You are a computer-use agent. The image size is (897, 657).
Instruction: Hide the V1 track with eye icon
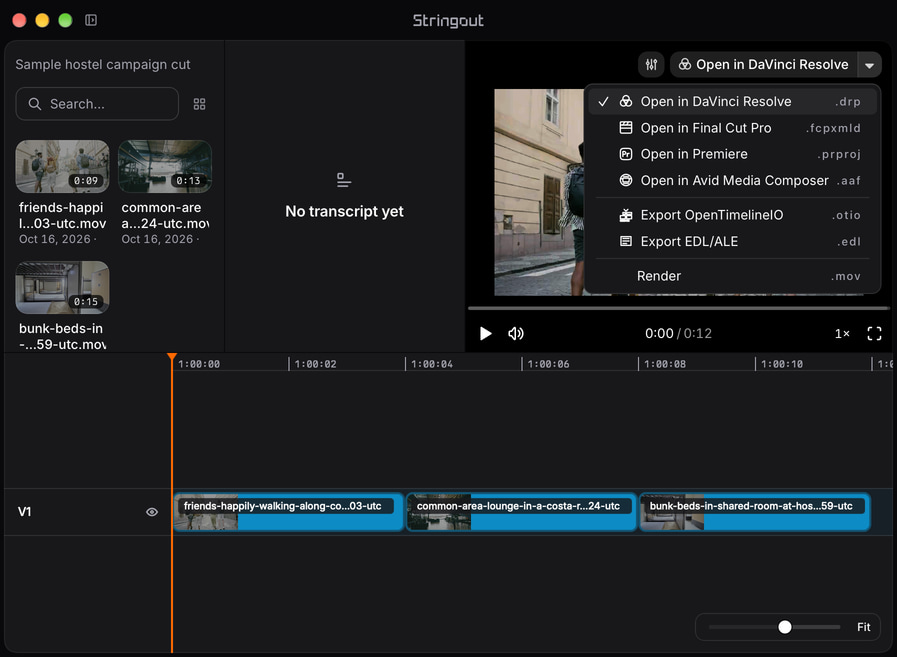152,512
